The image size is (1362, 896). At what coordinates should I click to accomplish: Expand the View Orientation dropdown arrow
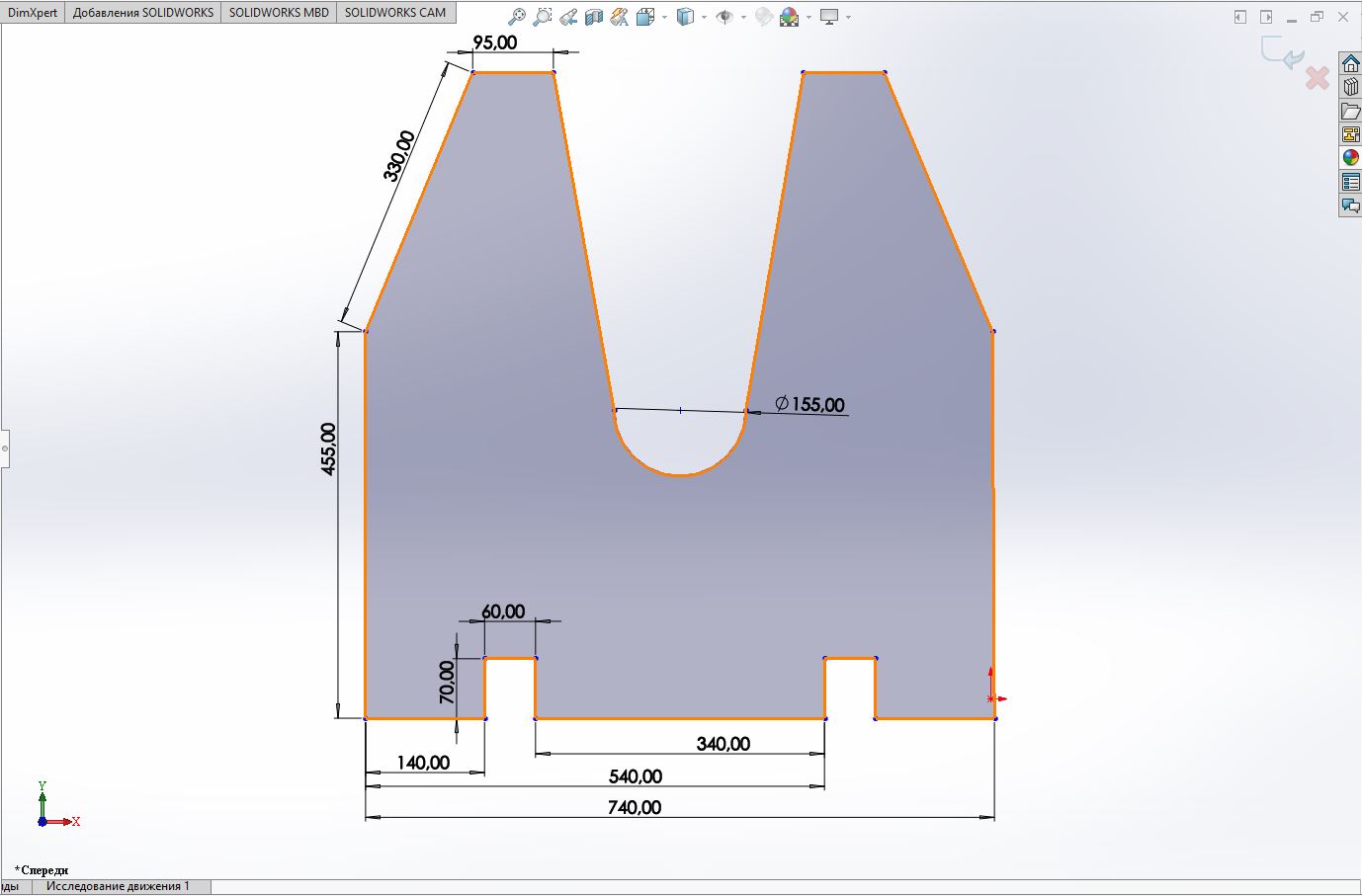(664, 17)
